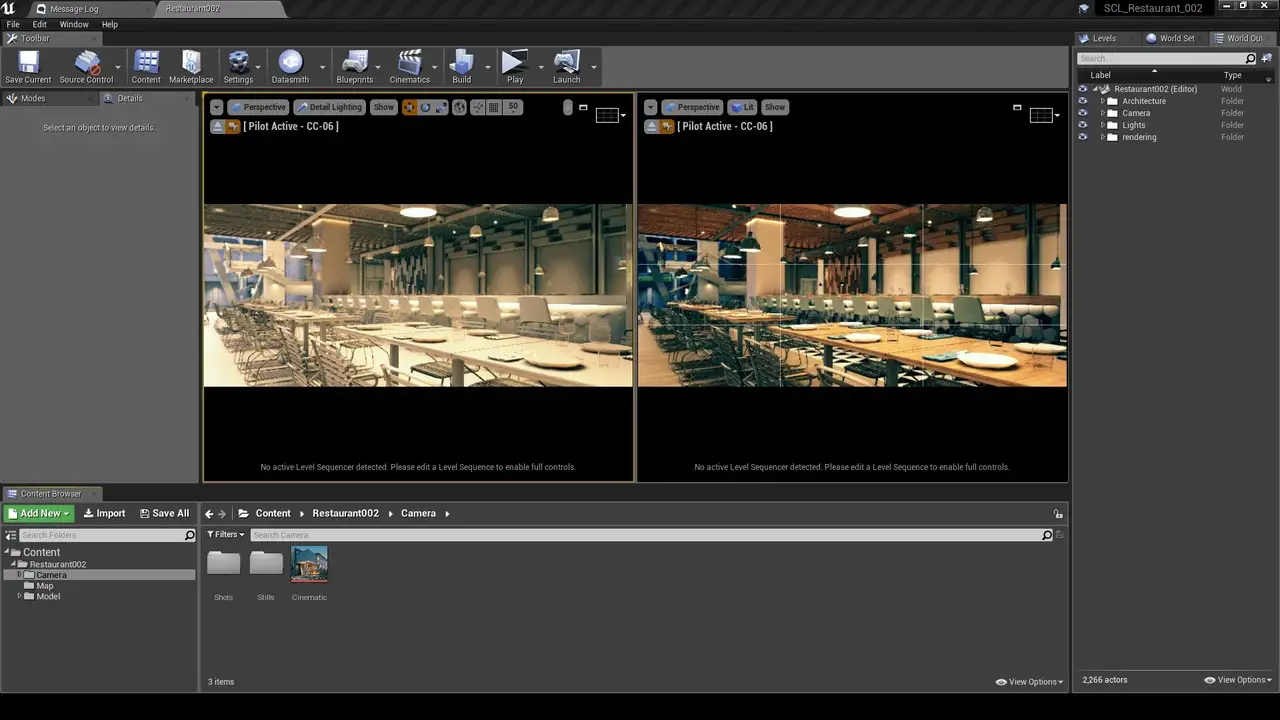Click the green Add New button
This screenshot has height=720, width=1280.
[x=40, y=514]
